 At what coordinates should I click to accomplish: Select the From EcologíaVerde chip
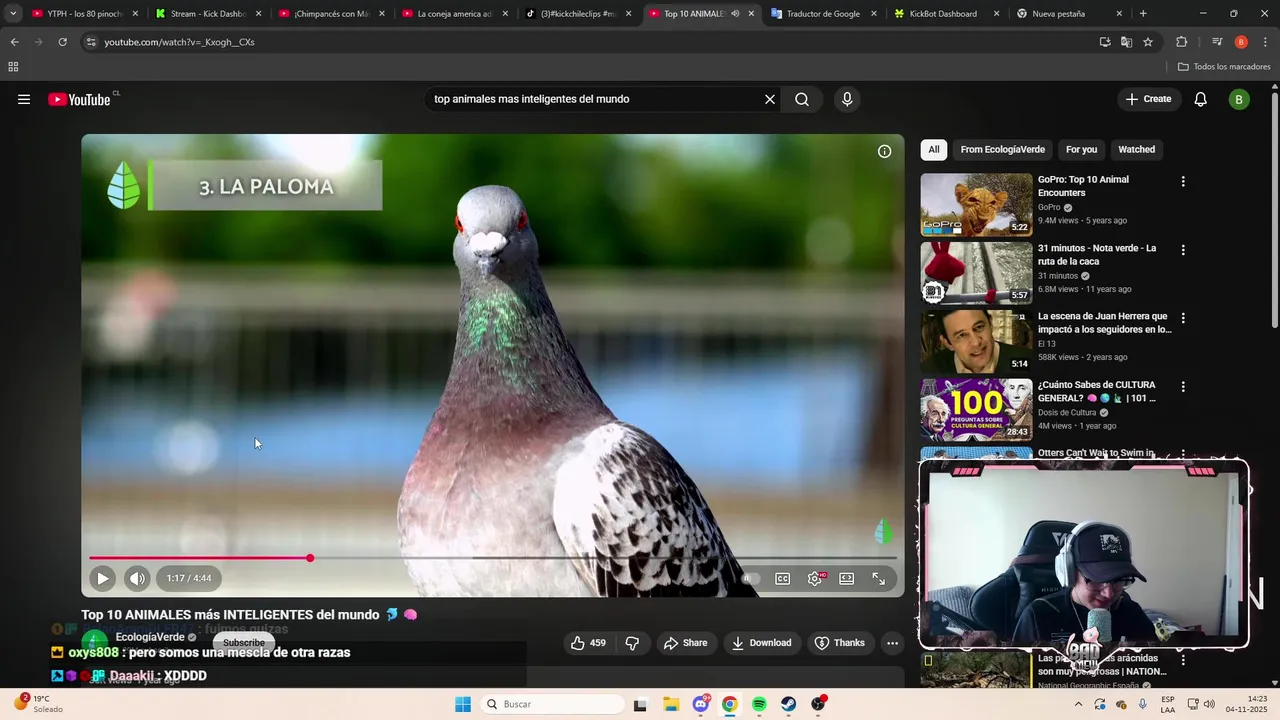[x=1003, y=150]
